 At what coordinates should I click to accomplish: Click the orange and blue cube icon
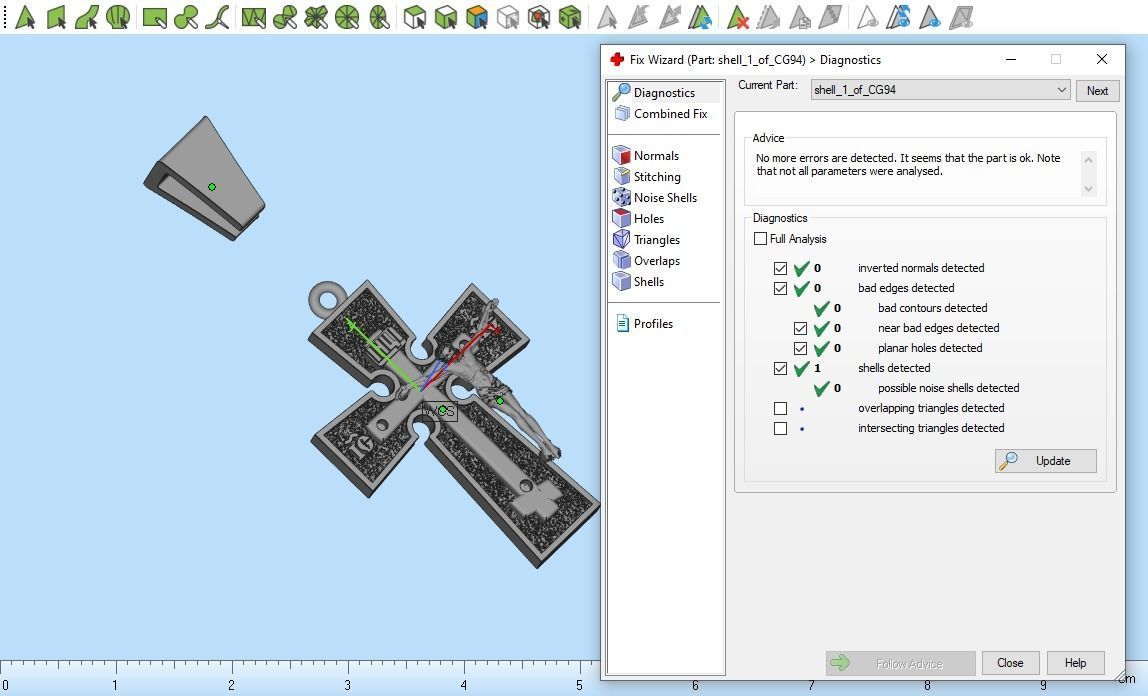point(477,16)
